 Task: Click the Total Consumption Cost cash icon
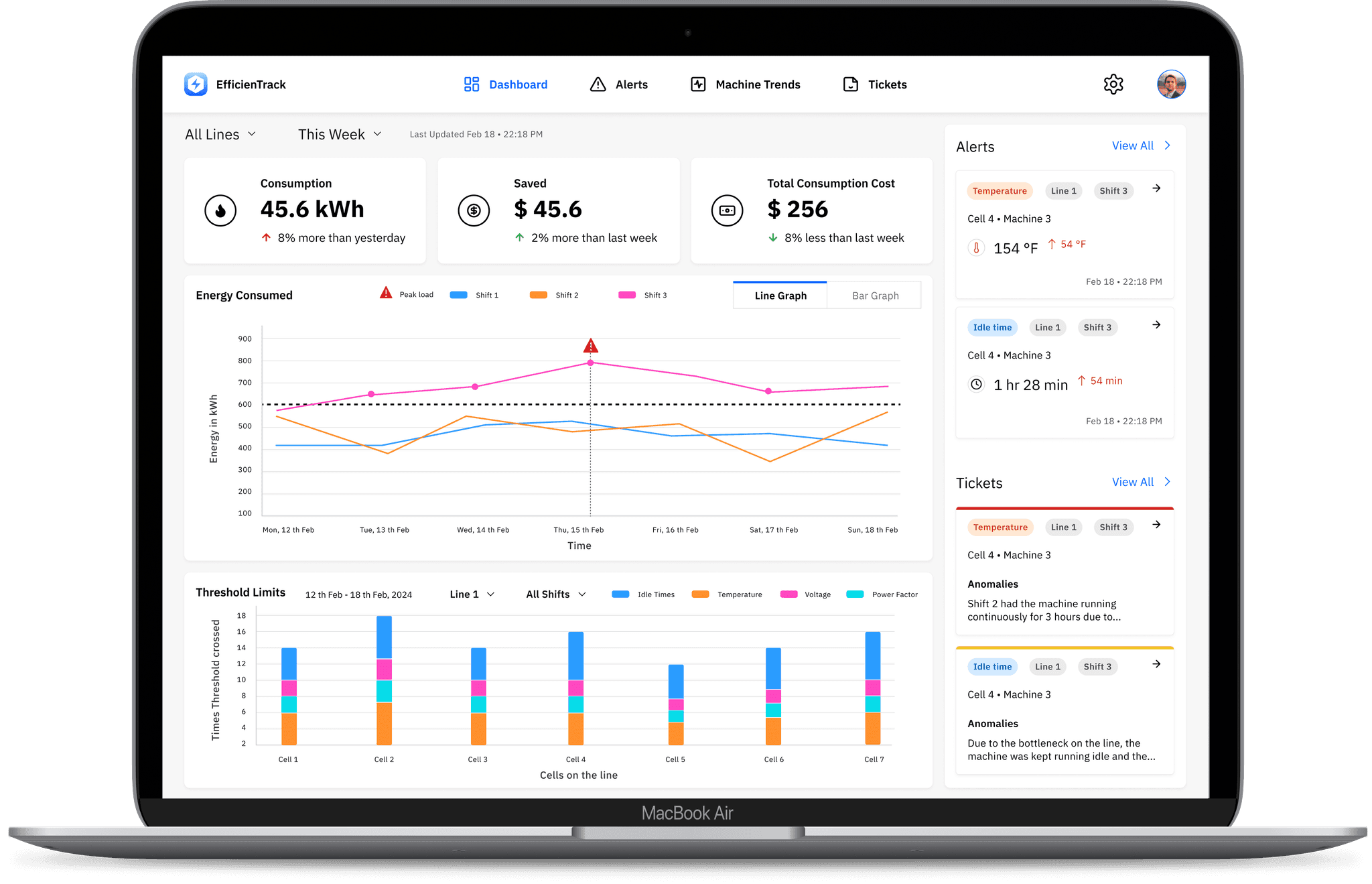pos(727,211)
